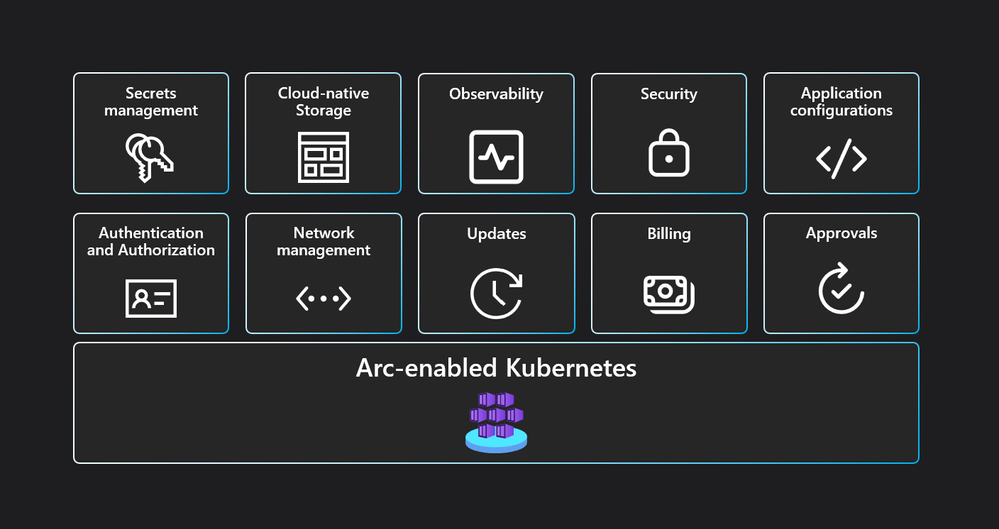This screenshot has width=999, height=529.
Task: Click the keys icon under Secrets management
Action: pos(150,157)
